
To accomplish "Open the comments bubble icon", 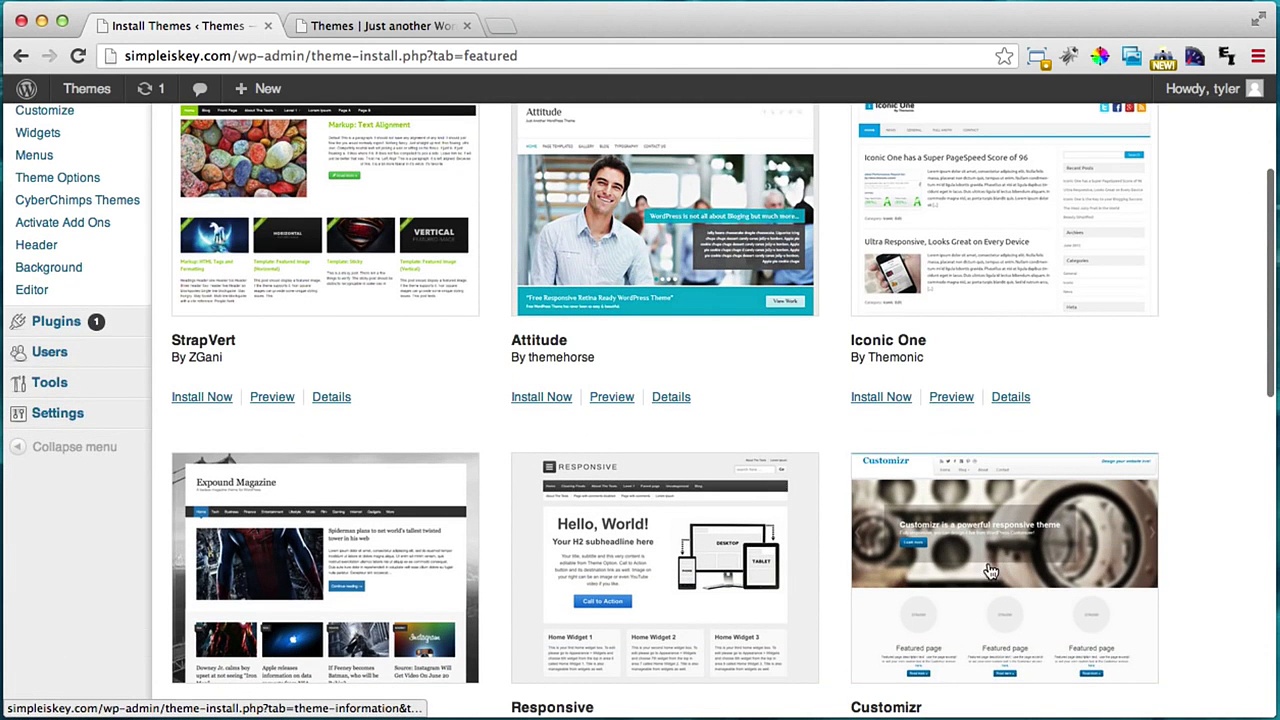I will click(x=200, y=89).
